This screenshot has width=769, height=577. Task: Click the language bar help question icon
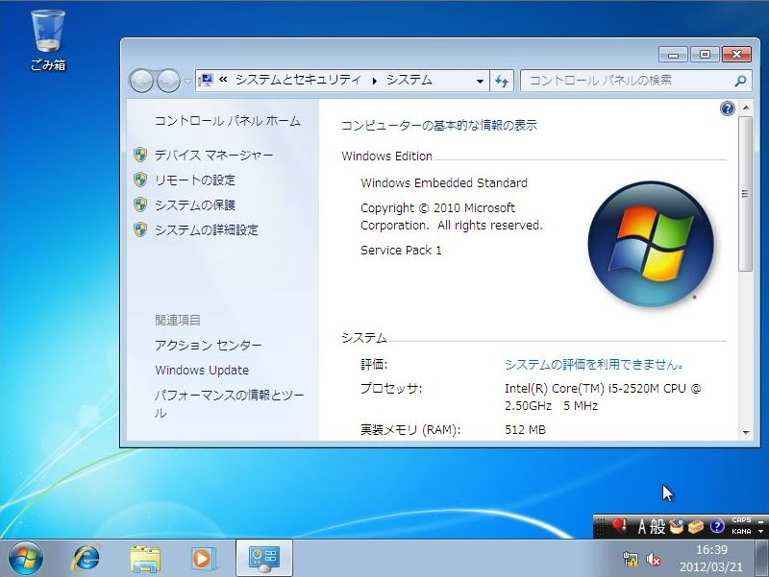click(x=717, y=527)
